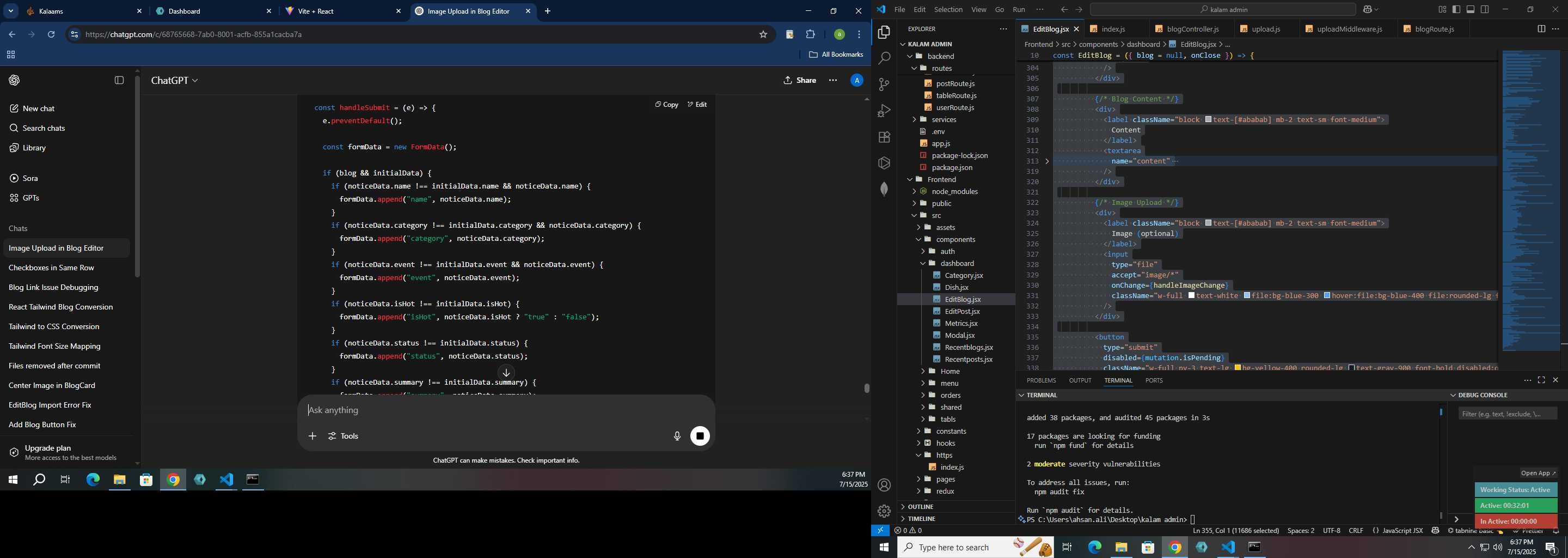This screenshot has width=1568, height=558.
Task: Open VS Code File menu
Action: click(x=899, y=9)
